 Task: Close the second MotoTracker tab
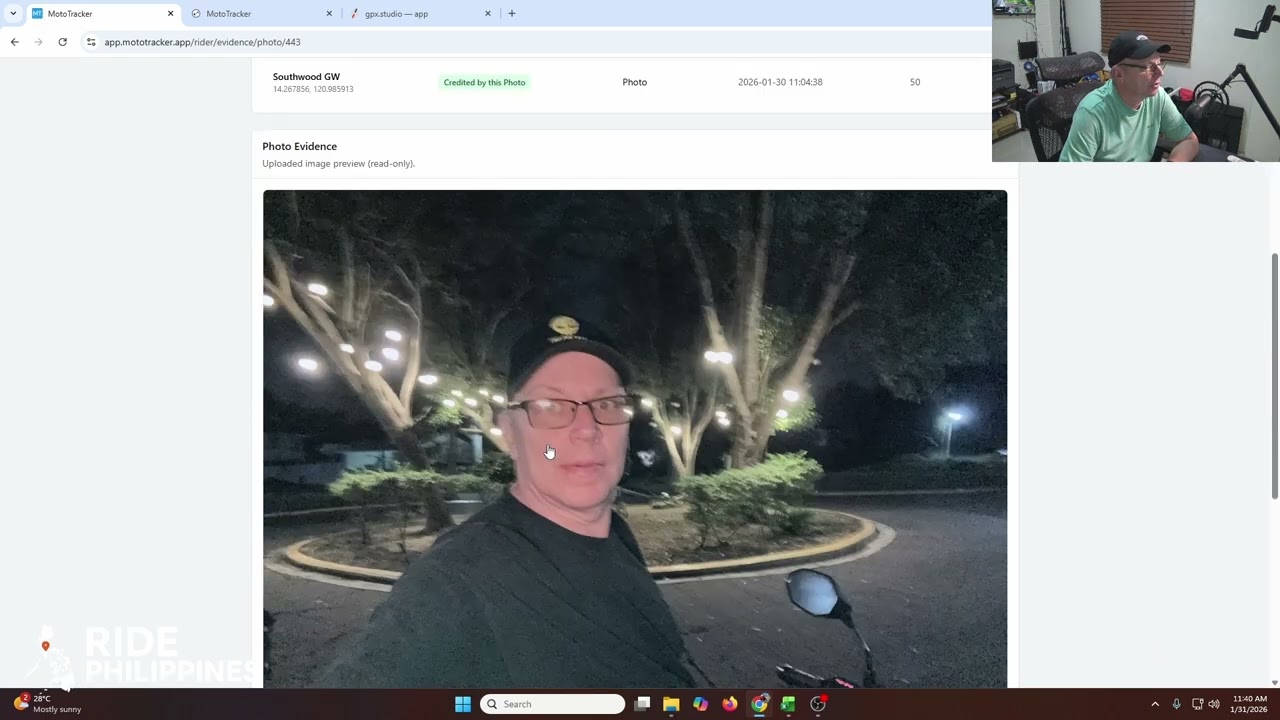coord(329,13)
